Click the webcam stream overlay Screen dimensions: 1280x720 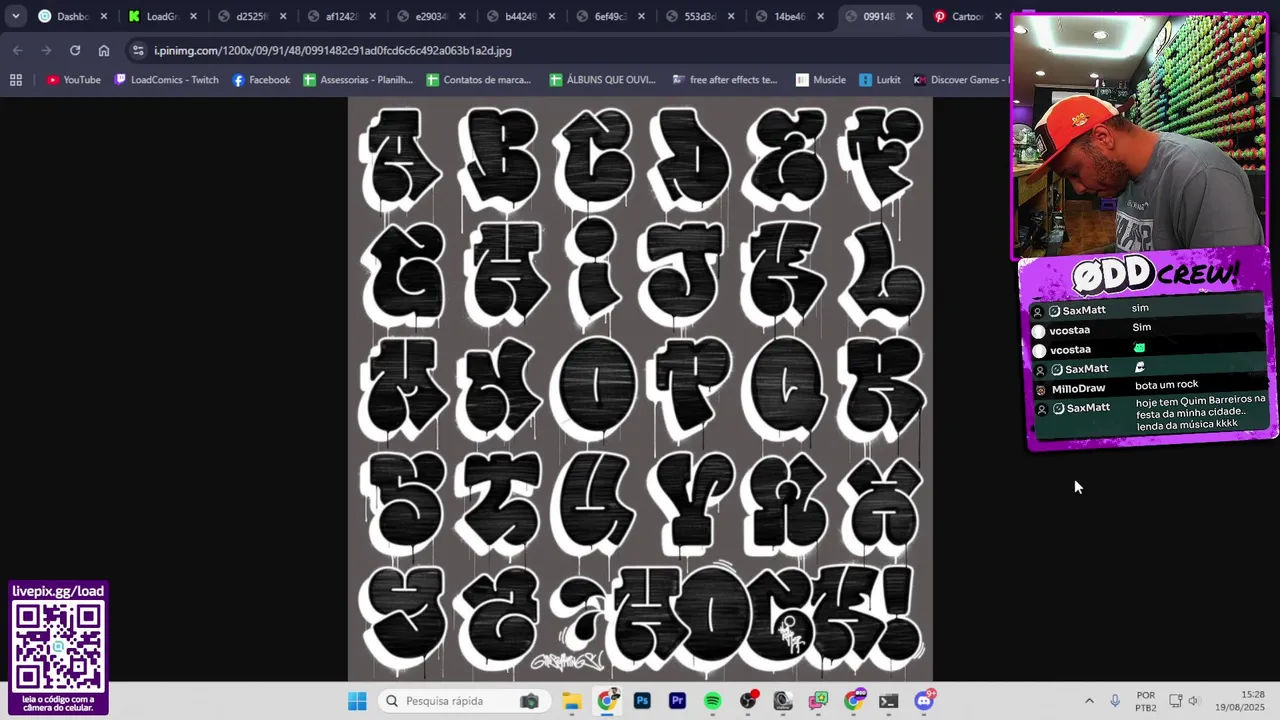[x=1140, y=136]
